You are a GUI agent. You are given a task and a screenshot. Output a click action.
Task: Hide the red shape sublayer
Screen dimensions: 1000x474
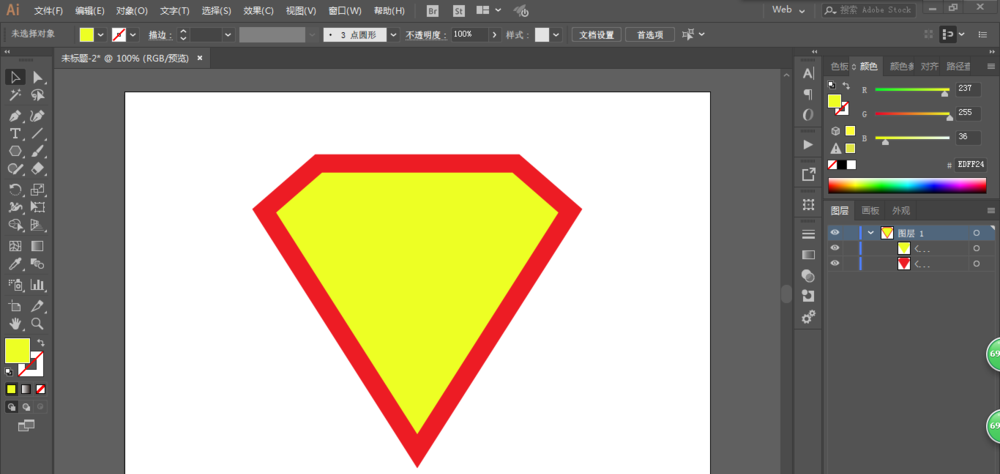(835, 263)
